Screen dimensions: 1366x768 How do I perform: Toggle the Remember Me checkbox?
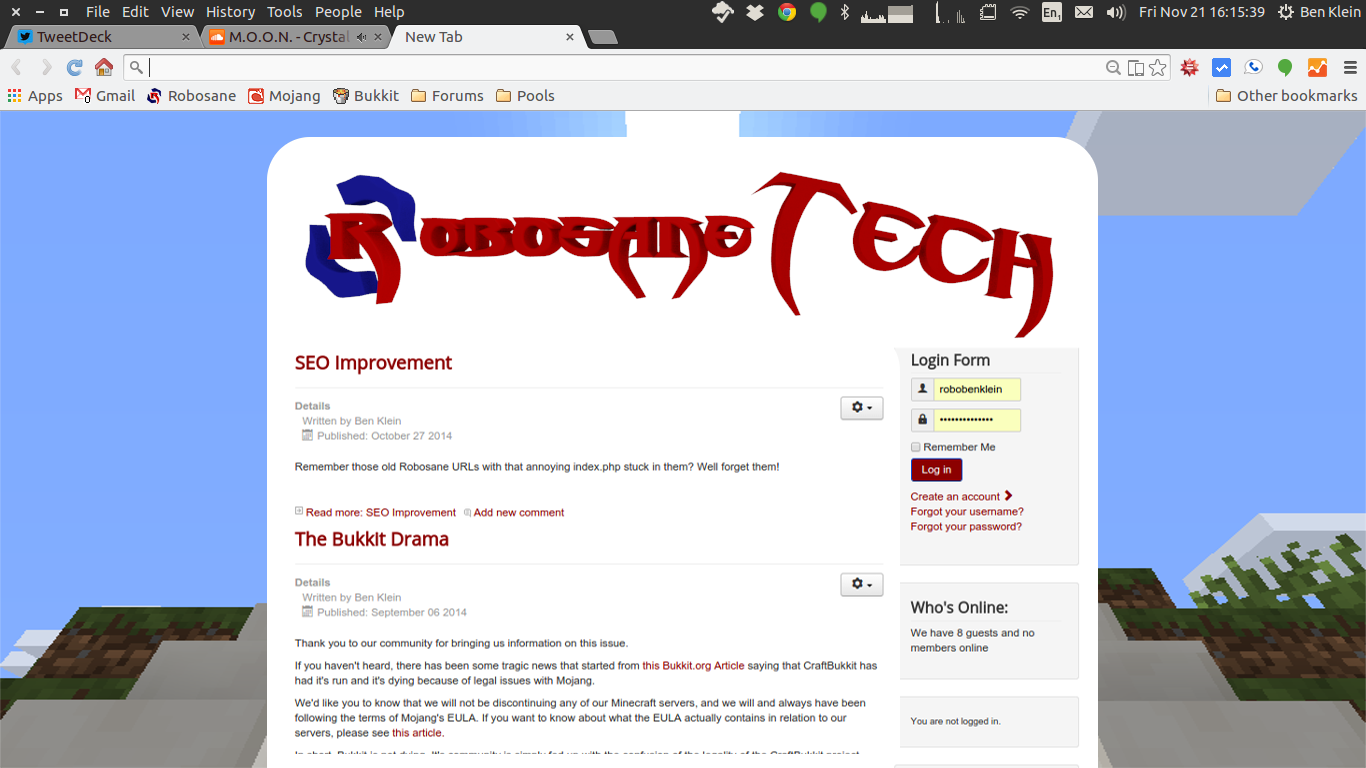(x=915, y=447)
